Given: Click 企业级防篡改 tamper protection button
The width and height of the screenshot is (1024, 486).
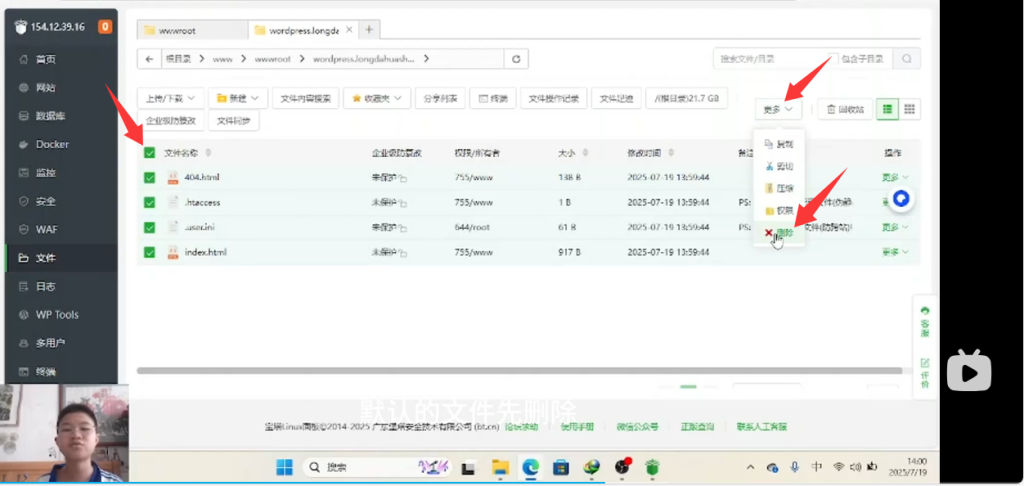Looking at the screenshot, I should [171, 121].
